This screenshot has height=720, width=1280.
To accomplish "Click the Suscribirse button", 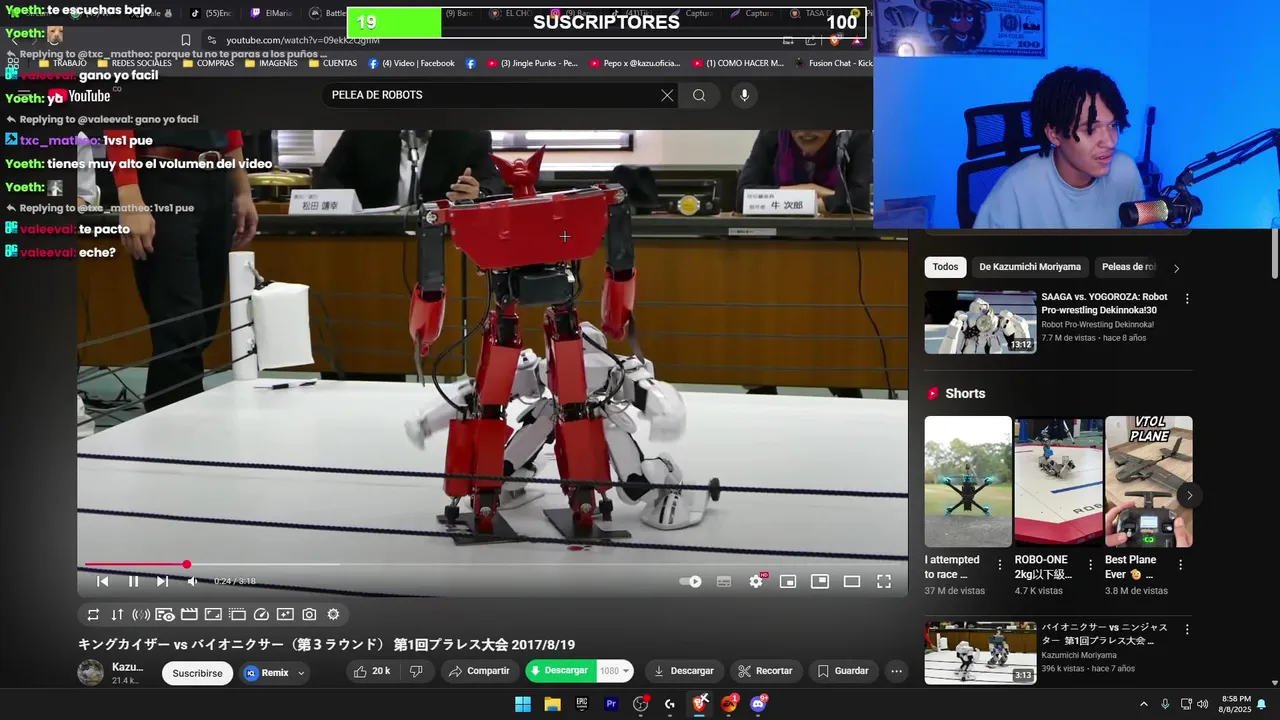I will (x=197, y=673).
